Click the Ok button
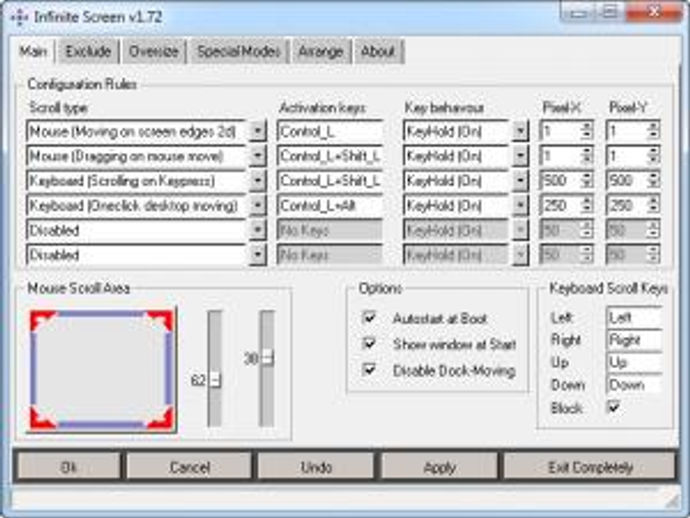690x518 pixels. [x=68, y=467]
